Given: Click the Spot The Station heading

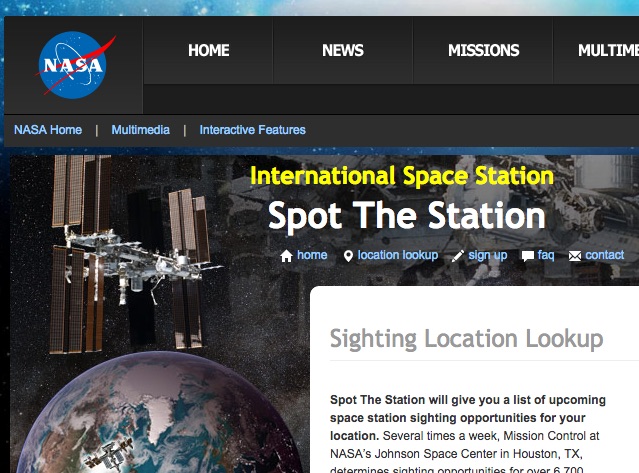Looking at the screenshot, I should click(x=407, y=216).
